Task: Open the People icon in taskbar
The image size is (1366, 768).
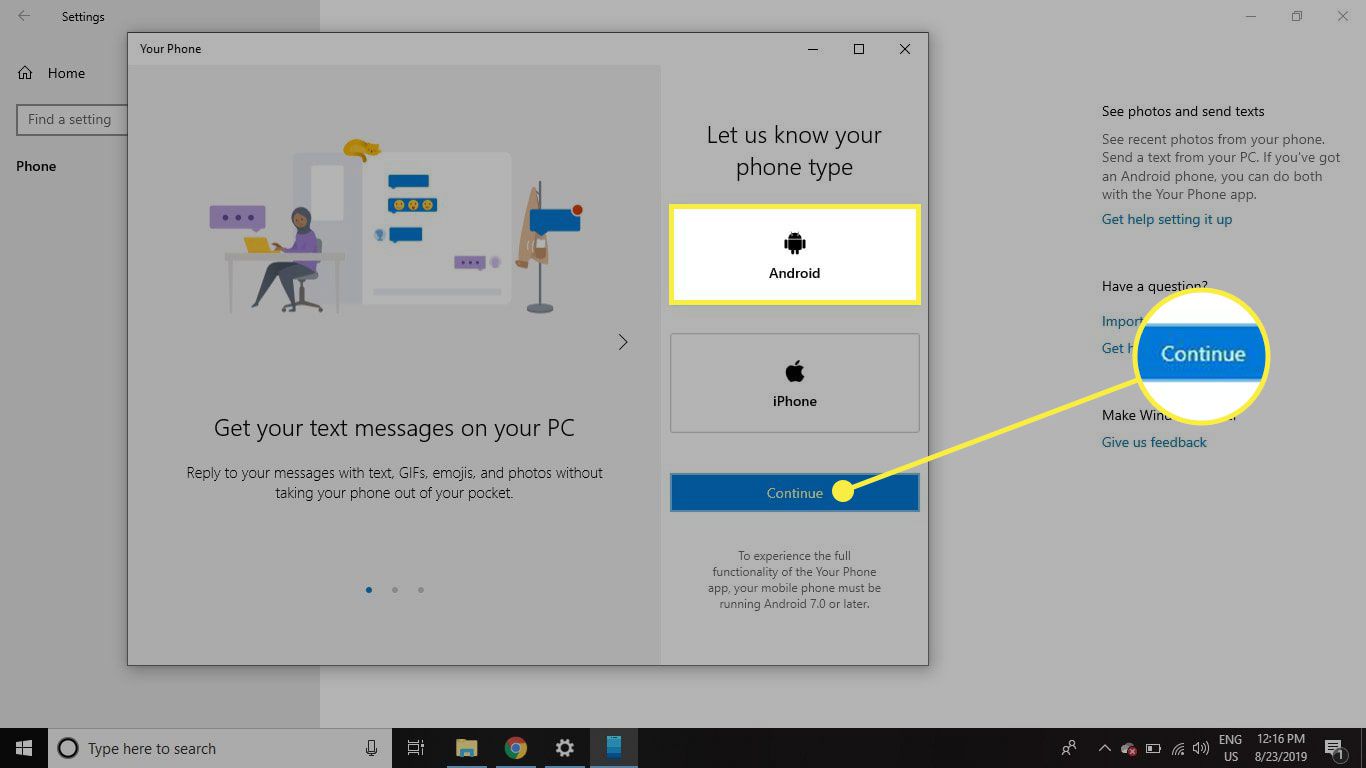Action: point(1069,748)
